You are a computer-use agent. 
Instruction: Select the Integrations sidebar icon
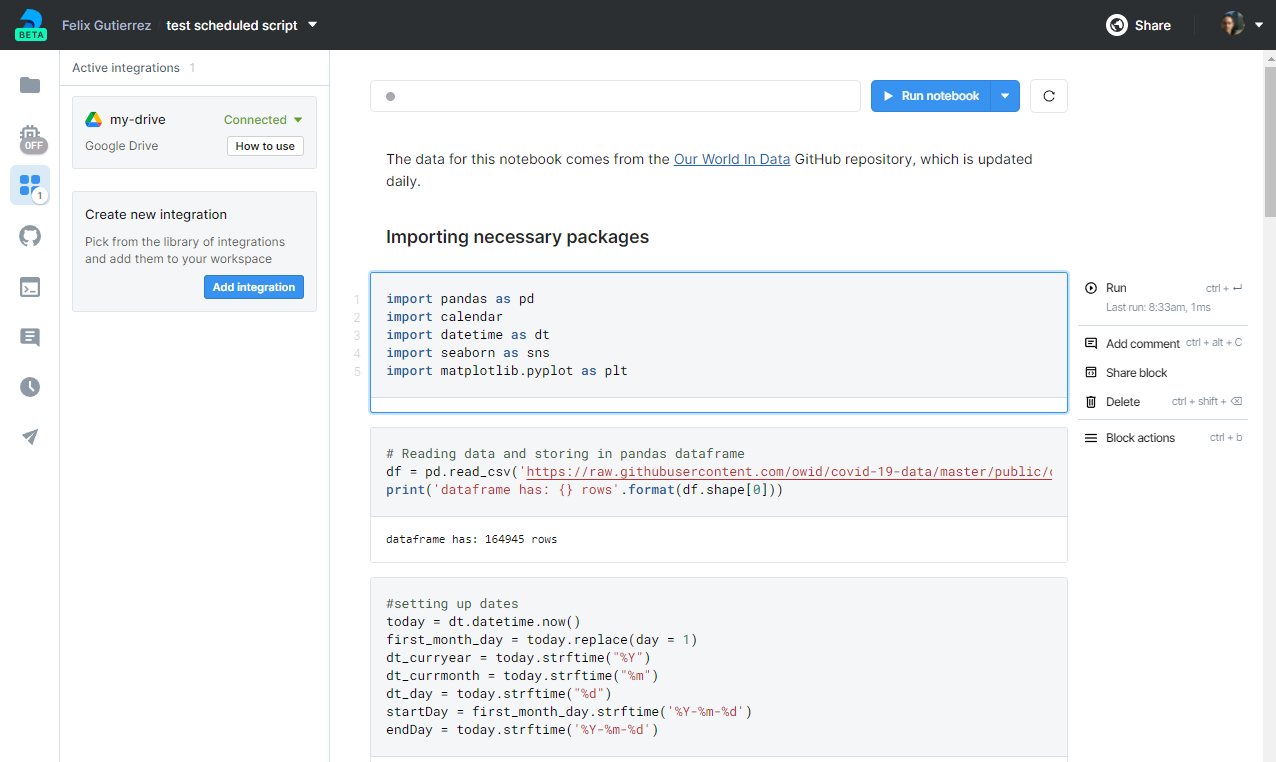30,185
